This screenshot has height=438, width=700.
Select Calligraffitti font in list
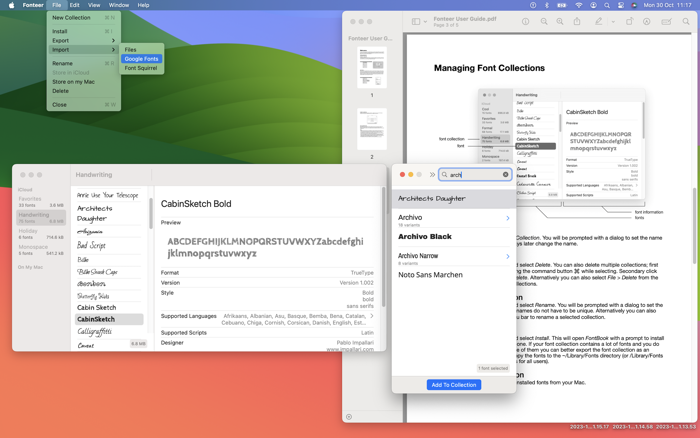click(x=109, y=331)
